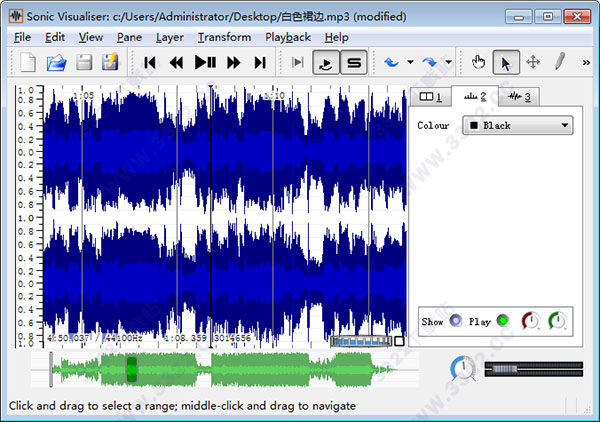600x422 pixels.
Task: Open the Layer menu
Action: [170, 37]
